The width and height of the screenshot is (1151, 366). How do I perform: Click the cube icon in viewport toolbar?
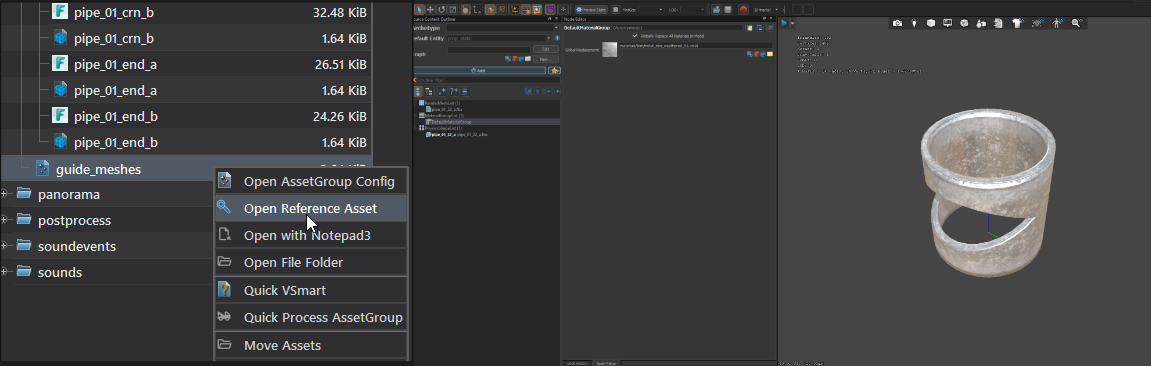click(931, 23)
